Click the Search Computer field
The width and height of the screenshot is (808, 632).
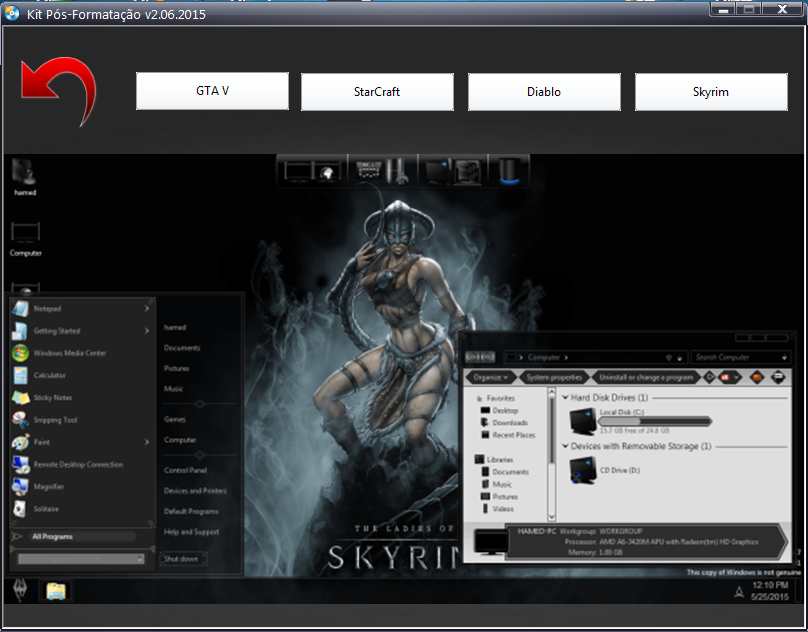(738, 357)
